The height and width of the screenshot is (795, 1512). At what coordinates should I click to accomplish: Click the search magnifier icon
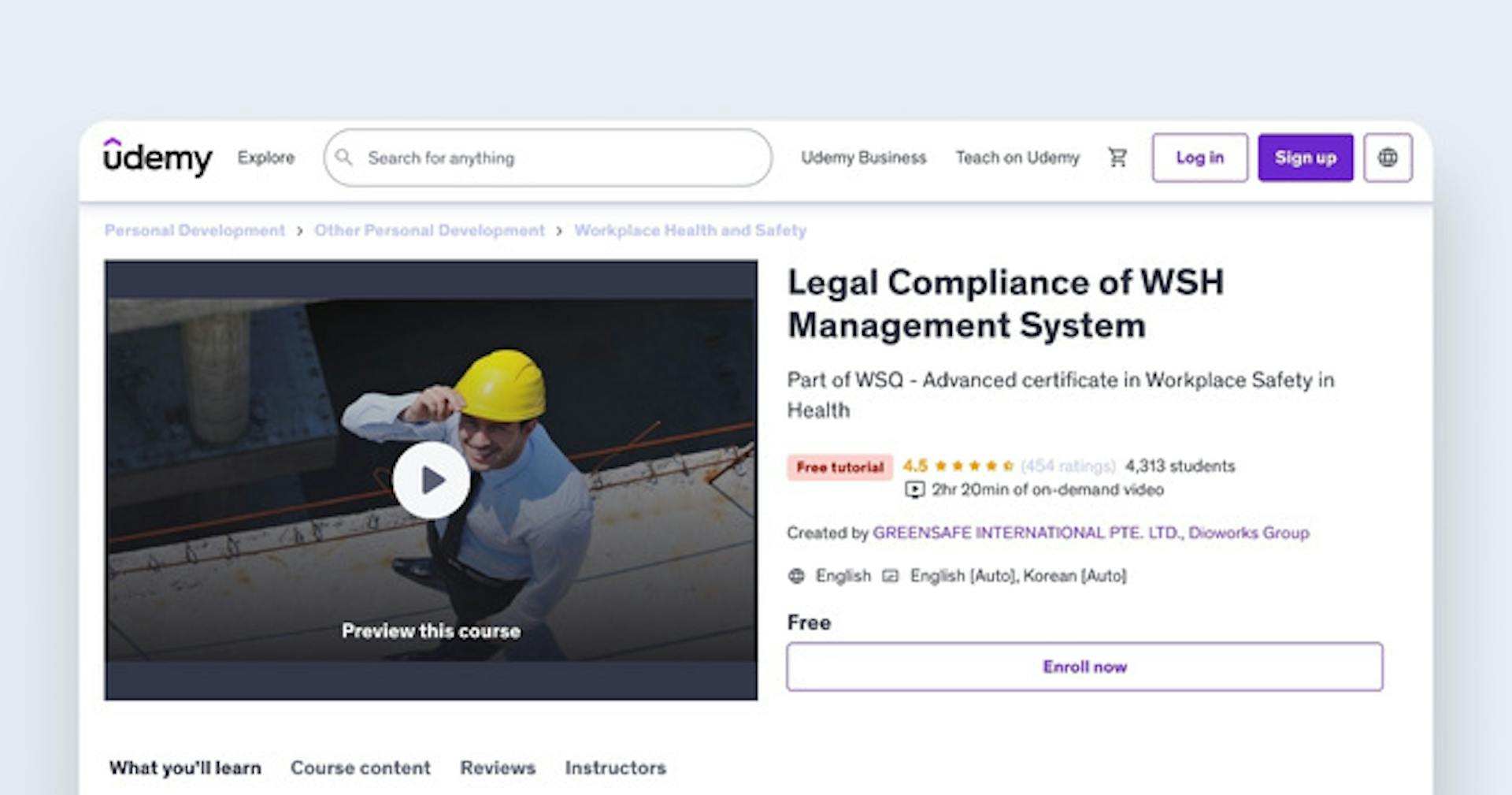click(344, 158)
